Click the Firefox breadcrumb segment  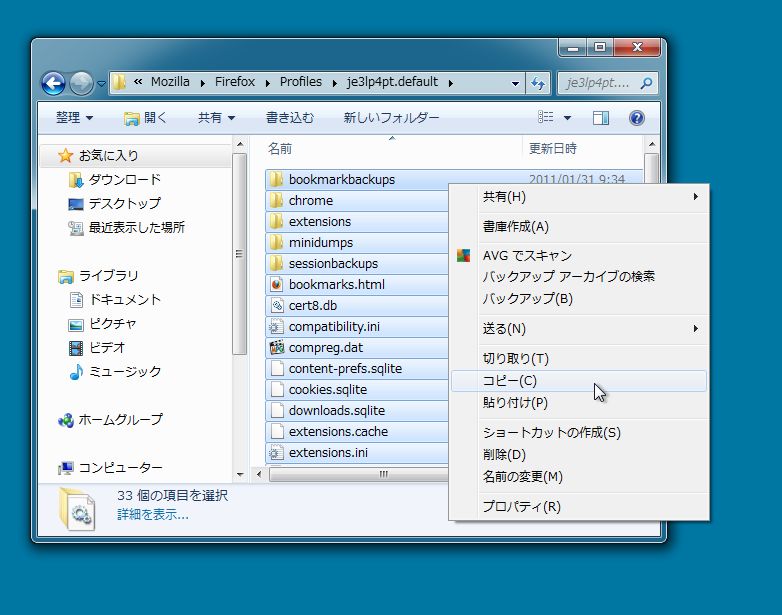pyautogui.click(x=235, y=82)
